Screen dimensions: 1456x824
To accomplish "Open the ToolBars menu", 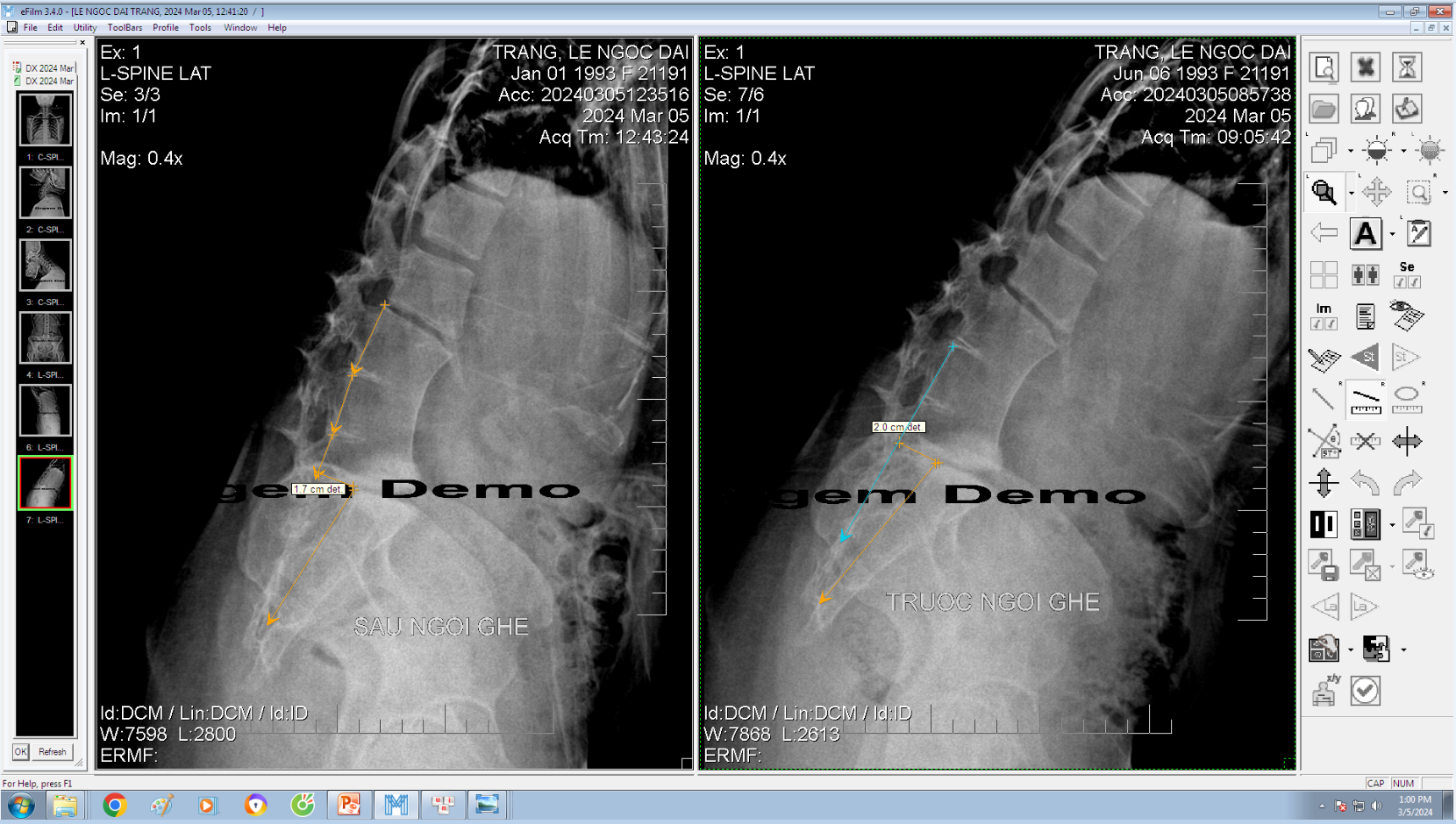I will pos(125,28).
